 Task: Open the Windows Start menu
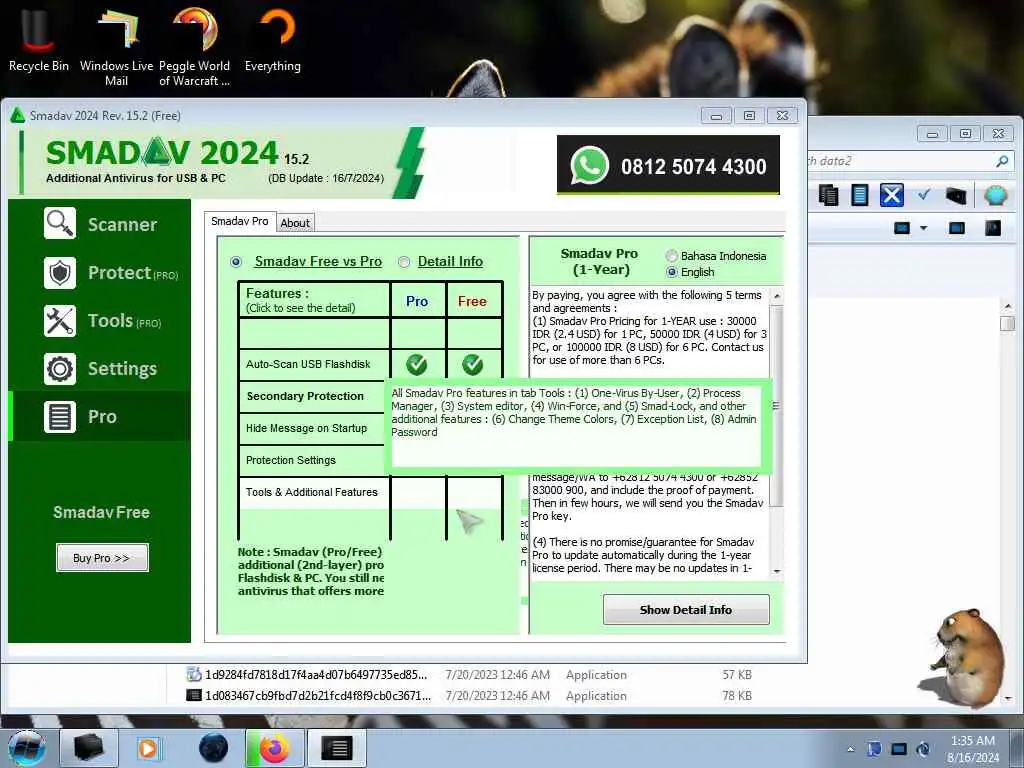[x=27, y=748]
